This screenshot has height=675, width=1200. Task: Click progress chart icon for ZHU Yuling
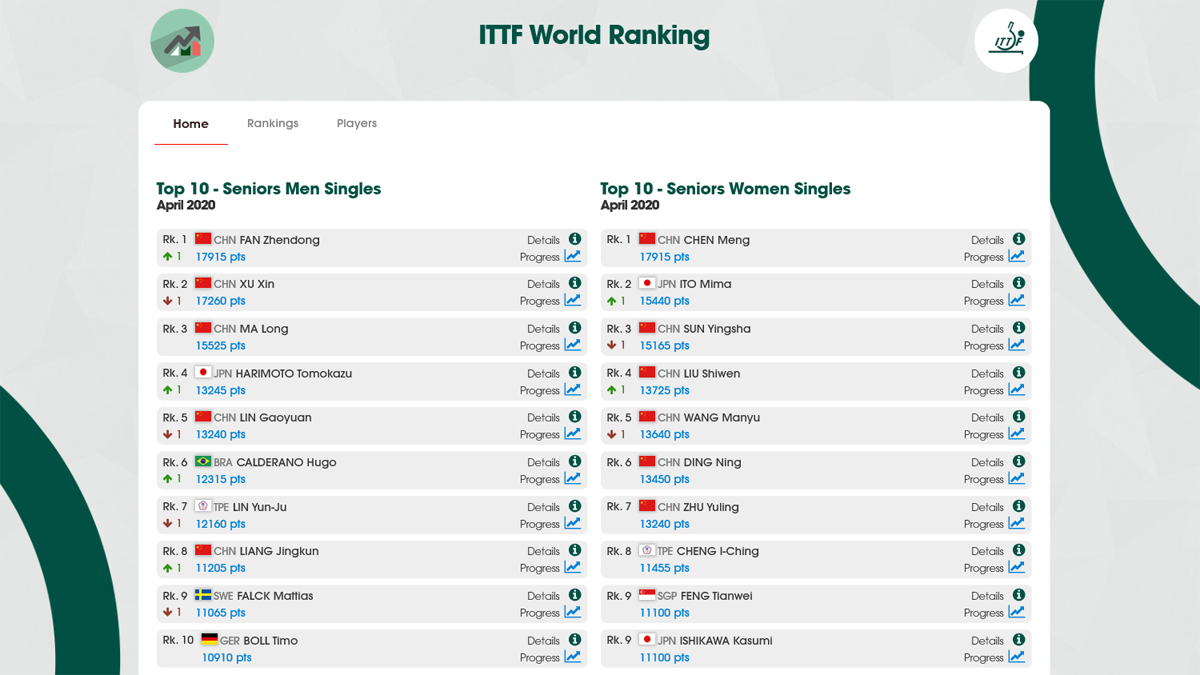[1016, 523]
